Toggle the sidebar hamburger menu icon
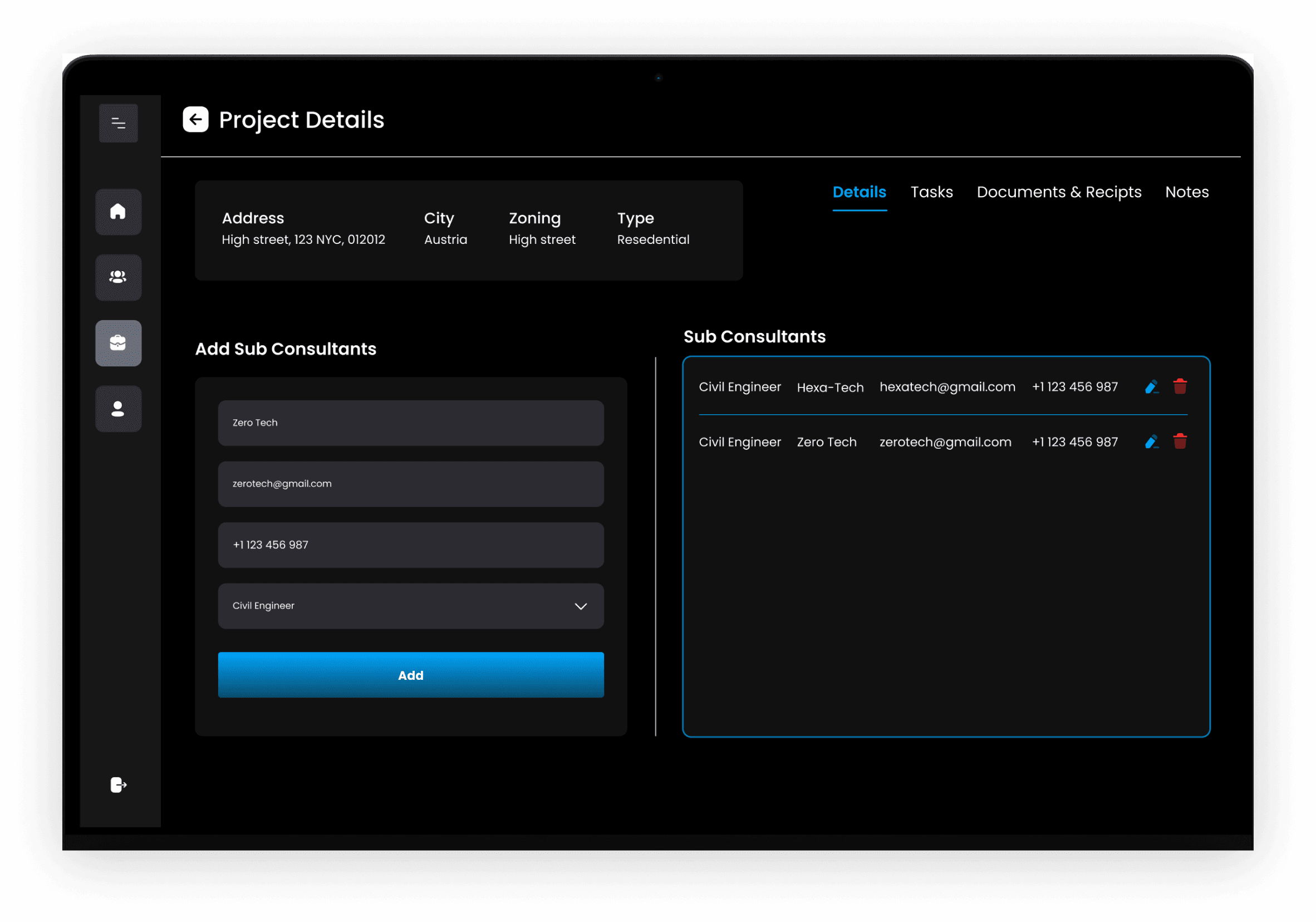This screenshot has width=1316, height=922. pos(119,123)
